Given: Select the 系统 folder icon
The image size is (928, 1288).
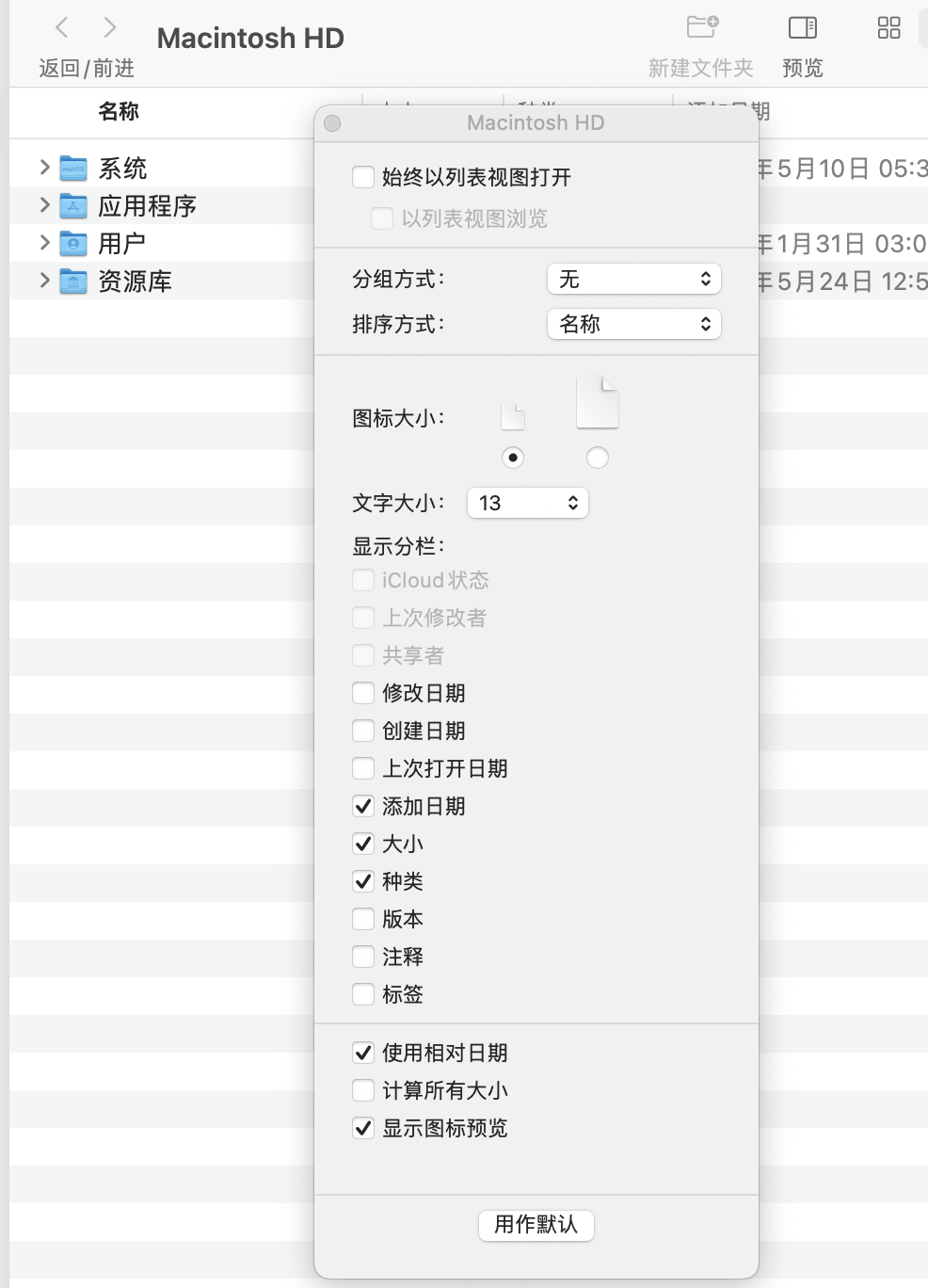Looking at the screenshot, I should coord(73,169).
